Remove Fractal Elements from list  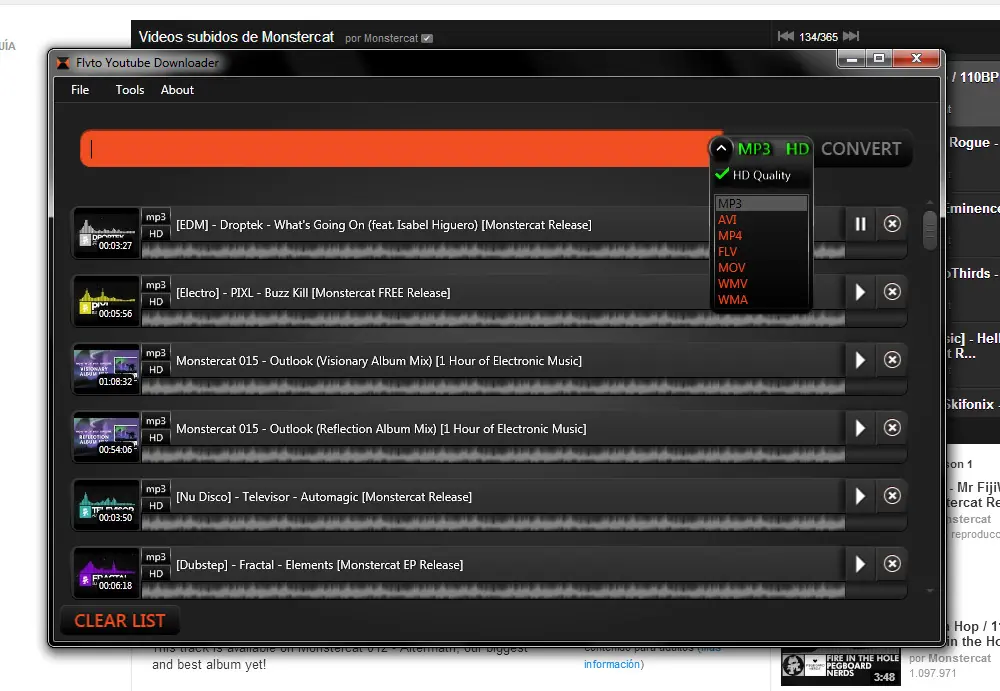(x=892, y=564)
